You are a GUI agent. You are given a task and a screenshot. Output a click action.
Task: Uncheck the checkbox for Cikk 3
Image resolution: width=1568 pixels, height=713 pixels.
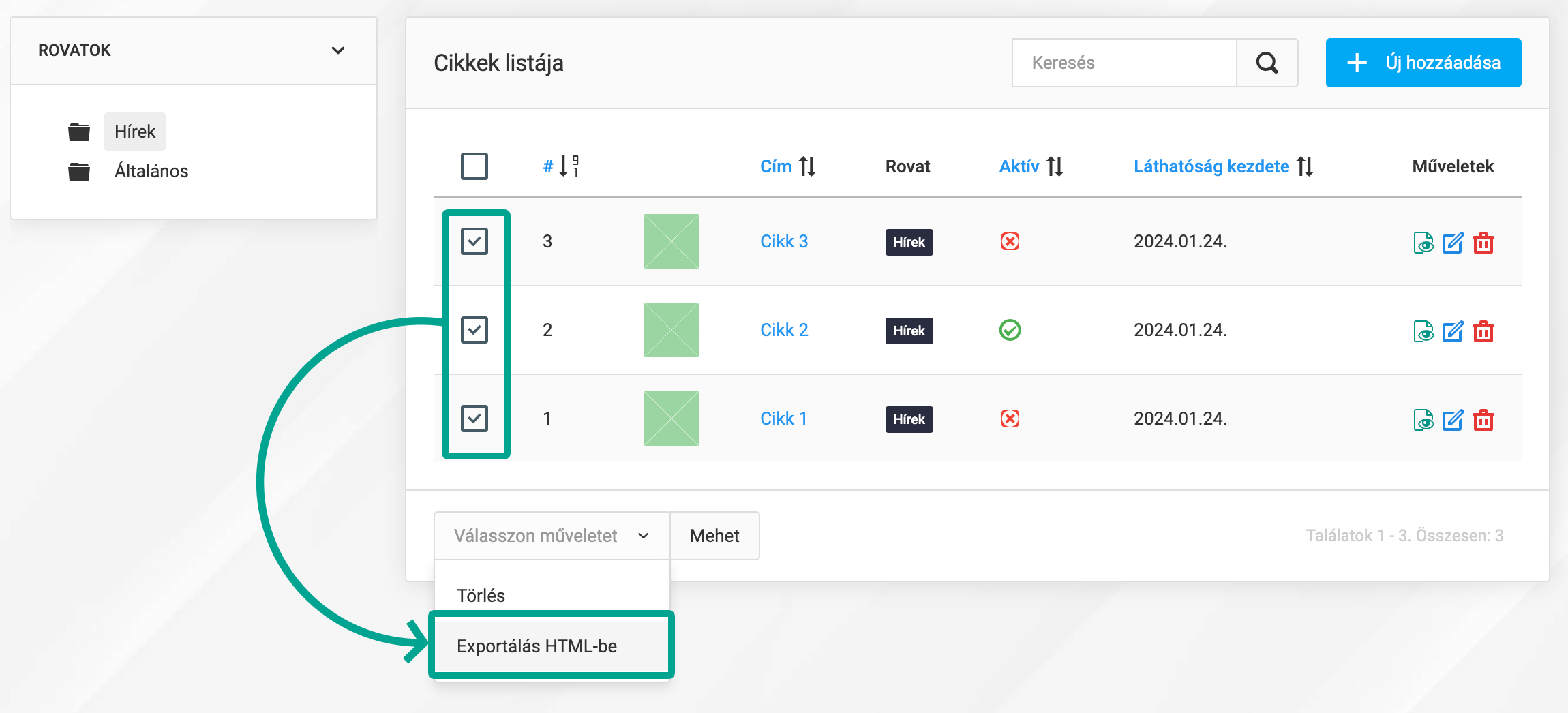(474, 241)
